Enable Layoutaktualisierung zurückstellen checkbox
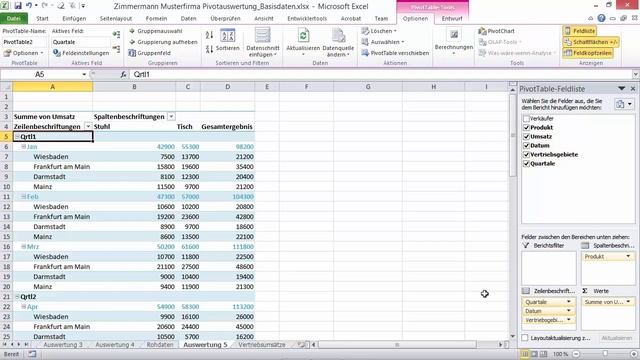The height and width of the screenshot is (360, 640). [x=525, y=338]
